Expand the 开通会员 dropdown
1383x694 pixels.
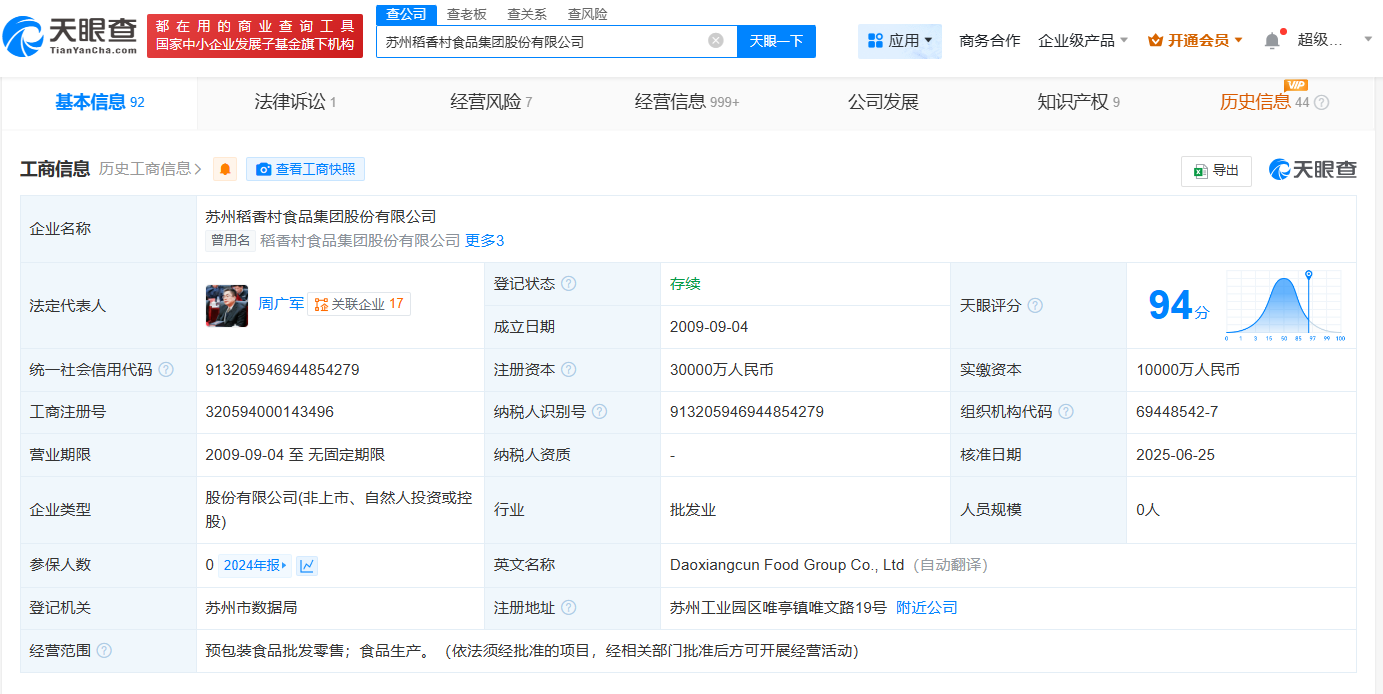click(1195, 41)
